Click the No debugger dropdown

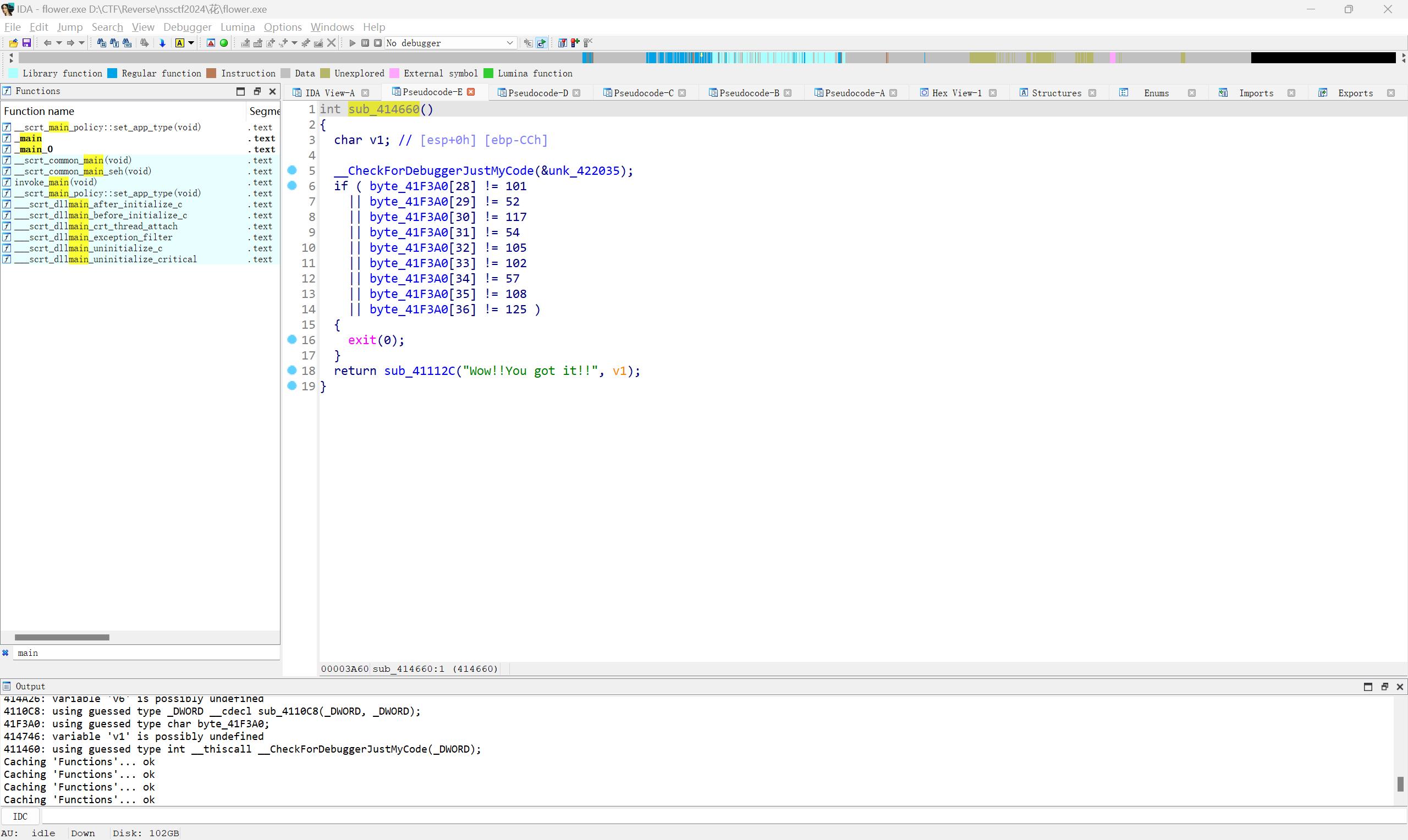446,43
